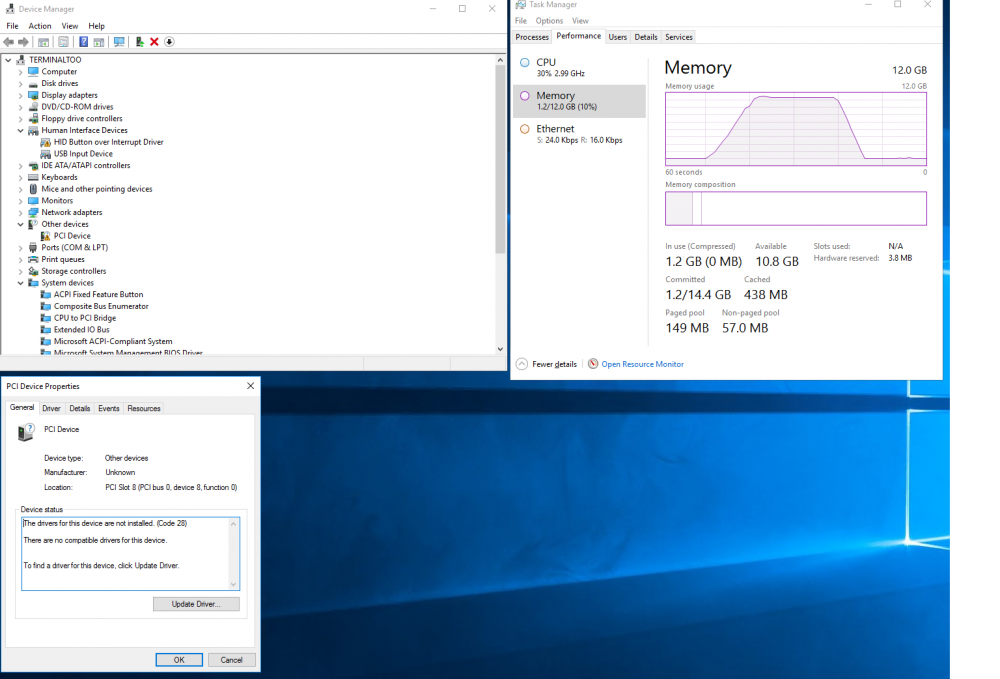
Task: Select CPU in Task Manager performance list
Action: 579,67
